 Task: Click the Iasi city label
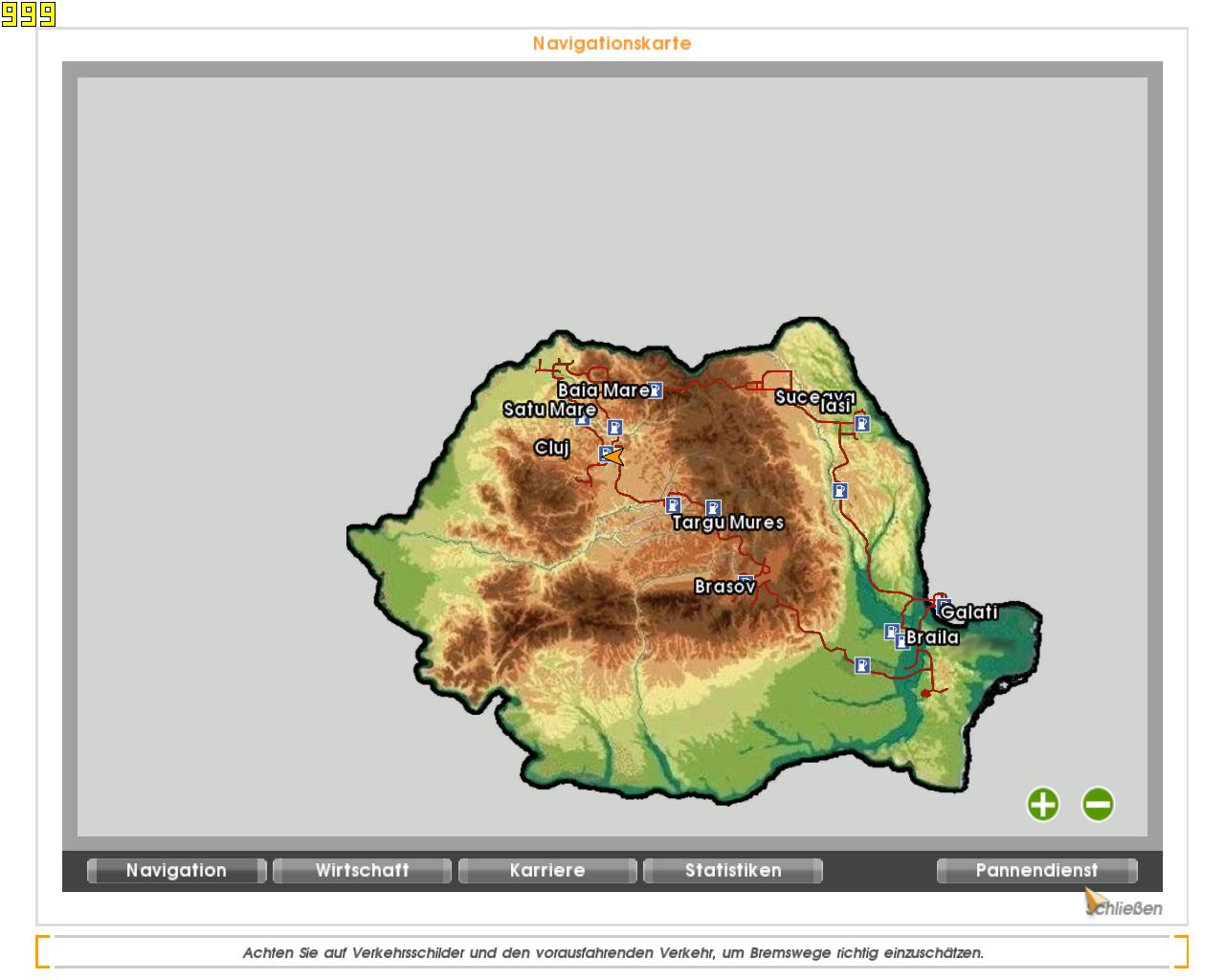[835, 406]
